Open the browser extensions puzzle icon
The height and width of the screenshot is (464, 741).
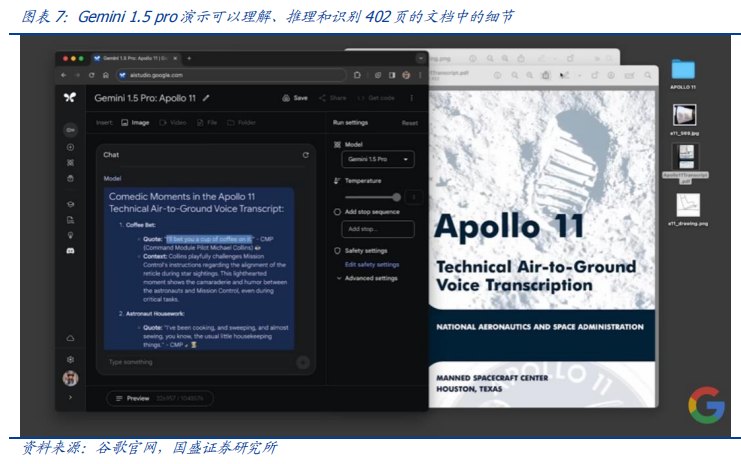(x=357, y=75)
